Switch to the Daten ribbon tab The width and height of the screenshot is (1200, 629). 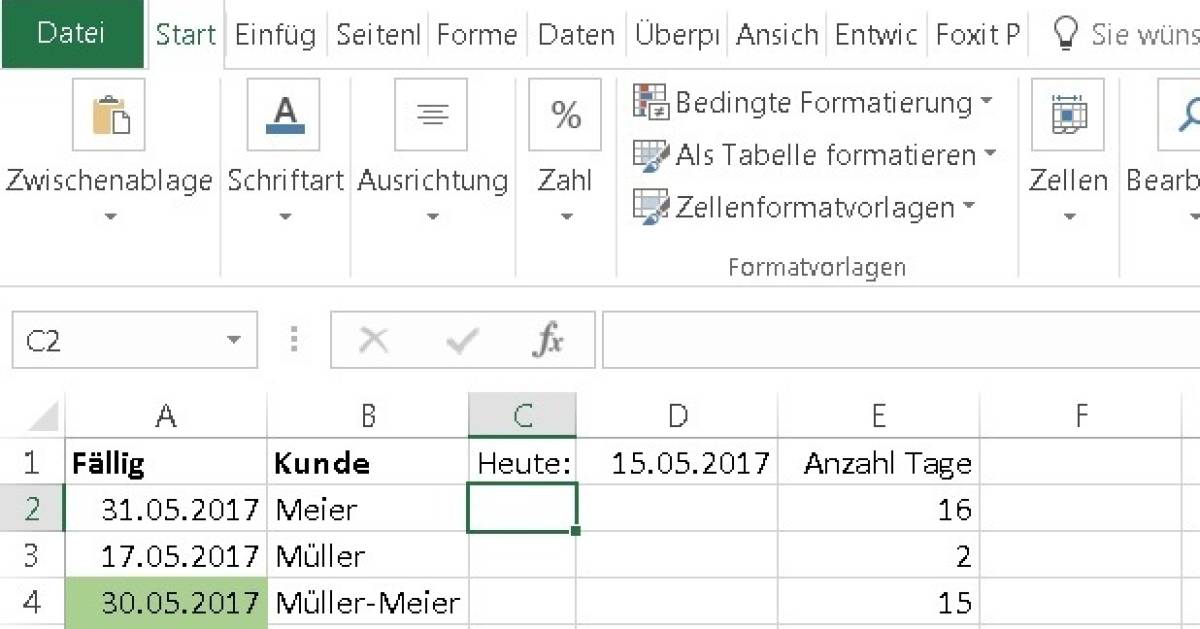coord(575,34)
